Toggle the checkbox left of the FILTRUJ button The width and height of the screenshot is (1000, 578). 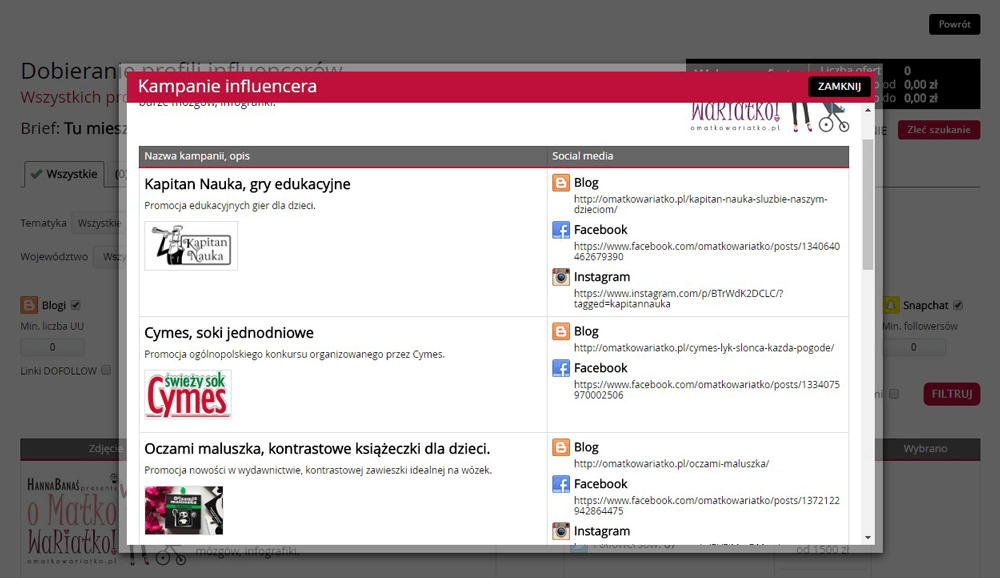894,394
